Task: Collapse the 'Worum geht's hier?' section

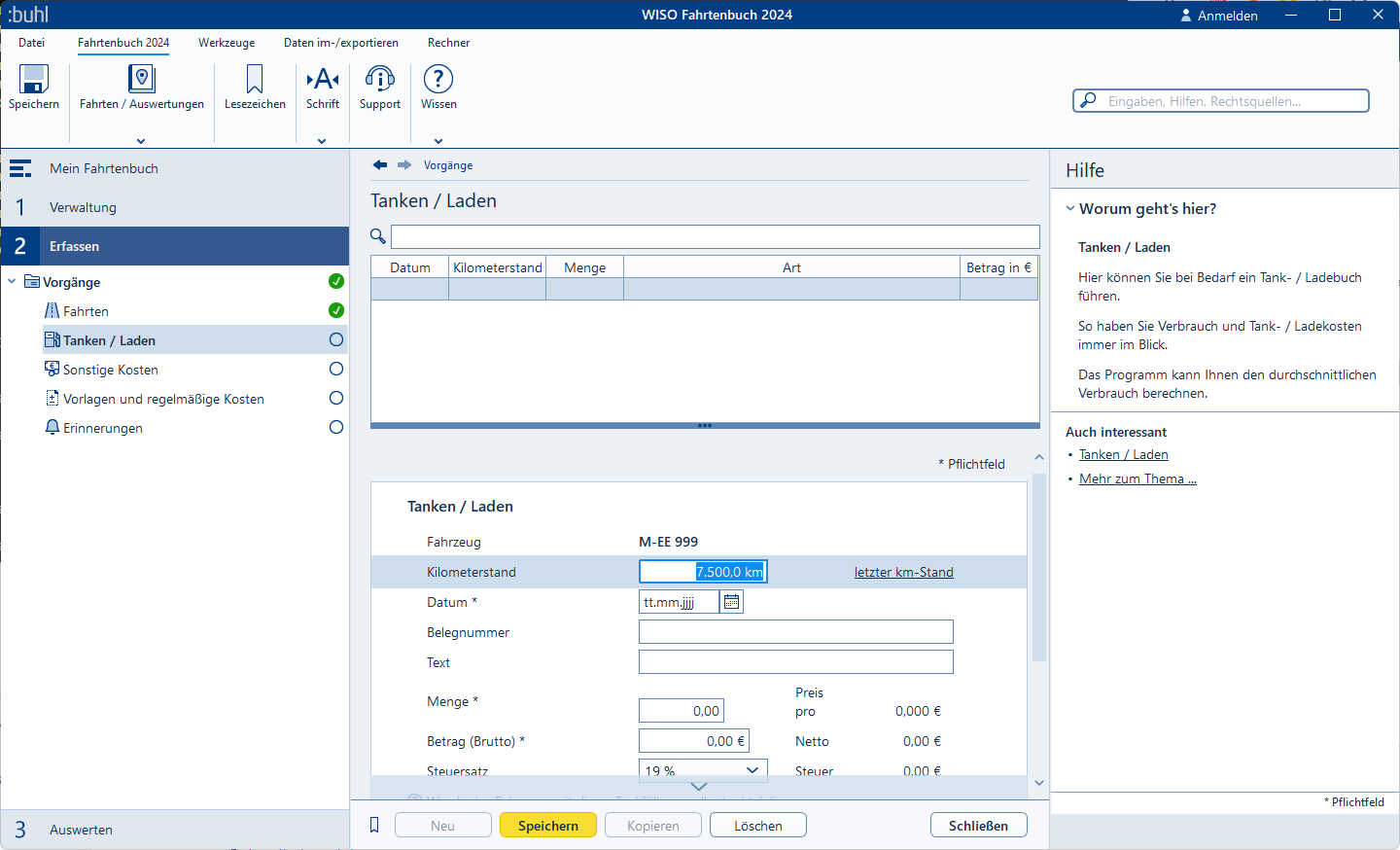Action: 1070,209
